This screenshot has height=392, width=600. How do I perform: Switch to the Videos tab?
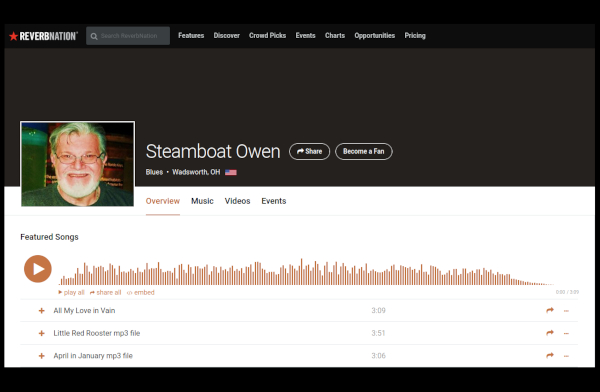pyautogui.click(x=237, y=201)
